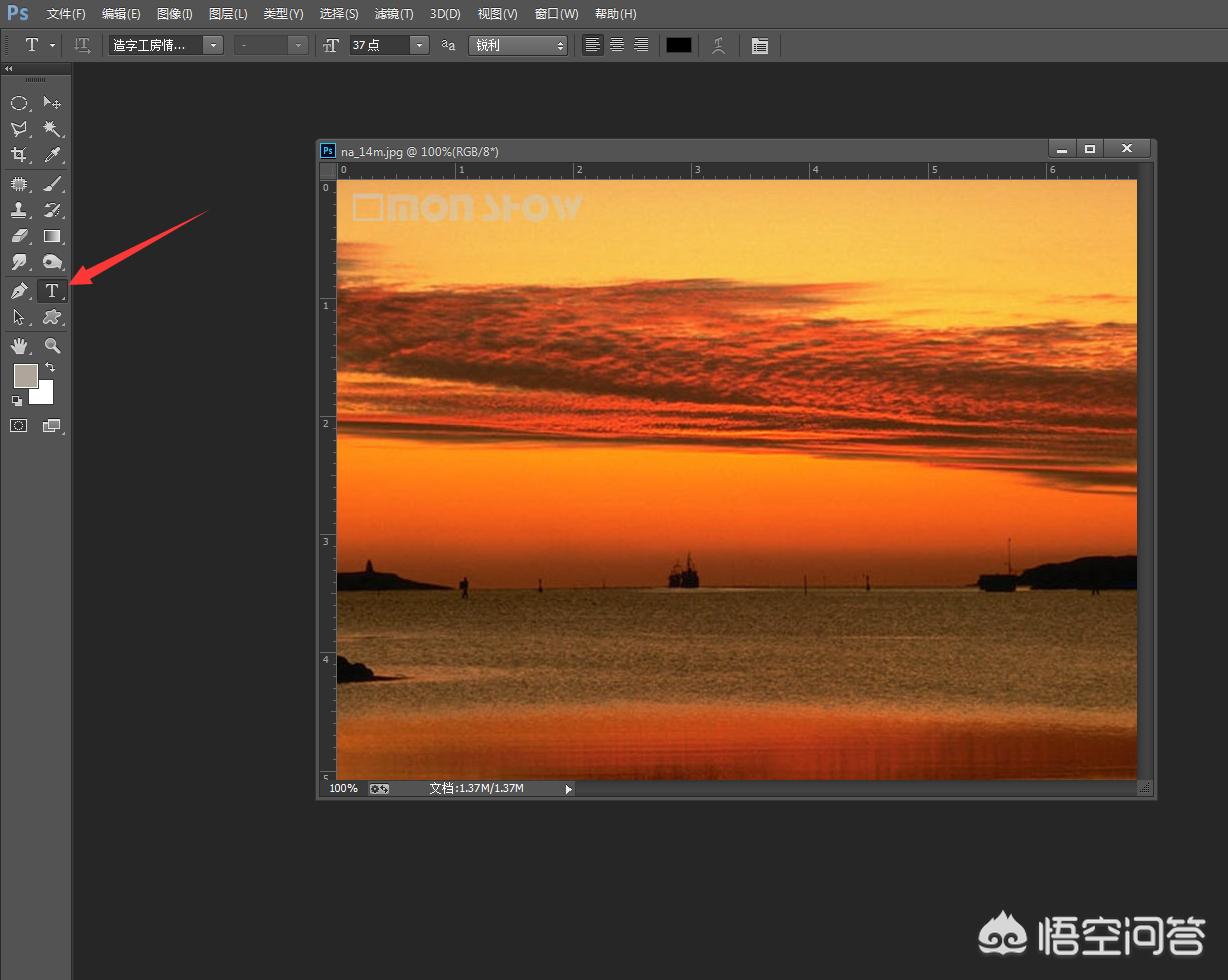This screenshot has height=980, width=1228.
Task: Click the Gradient tool
Action: 52,237
